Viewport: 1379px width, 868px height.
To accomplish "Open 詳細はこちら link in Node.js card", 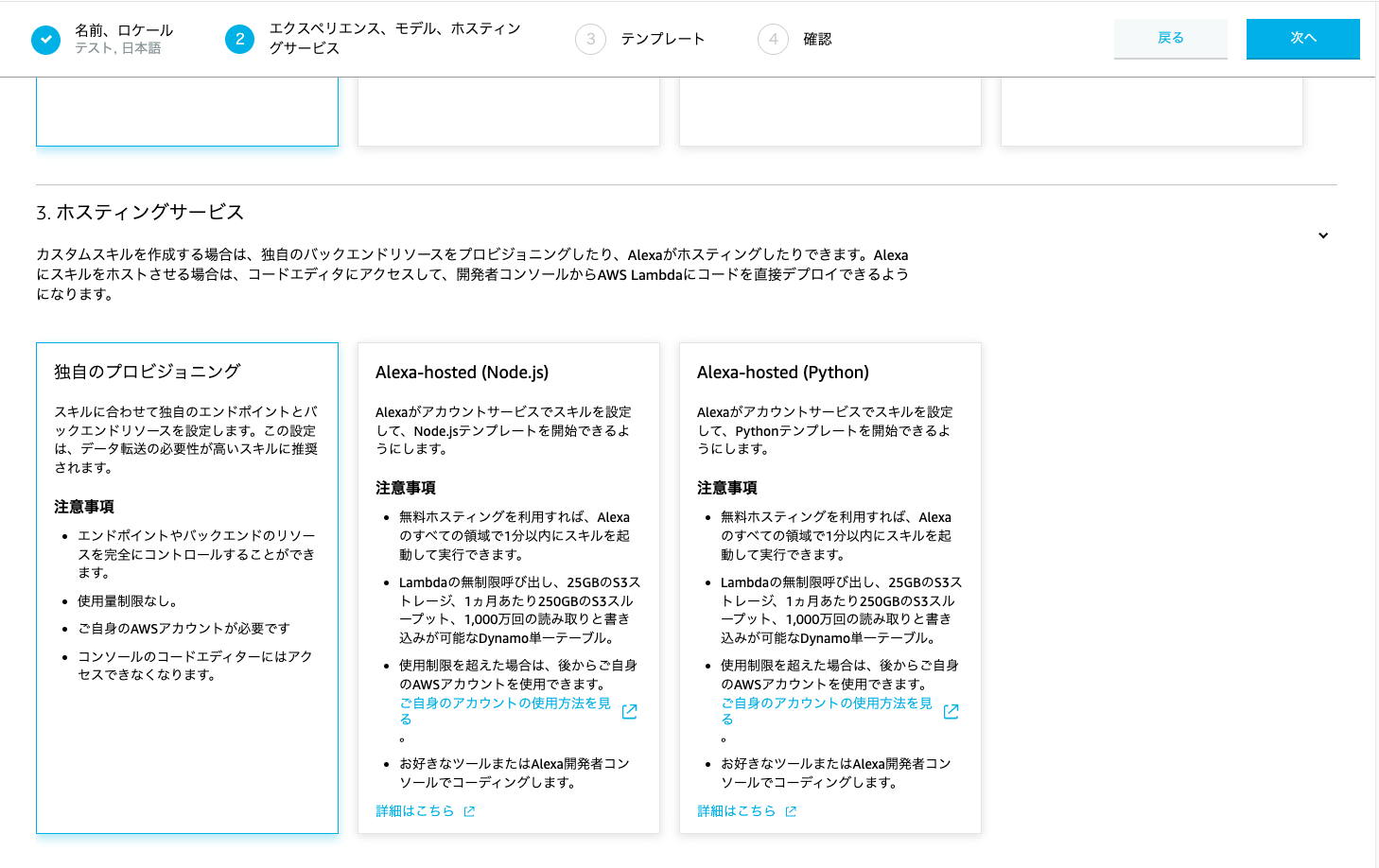I will click(x=415, y=811).
